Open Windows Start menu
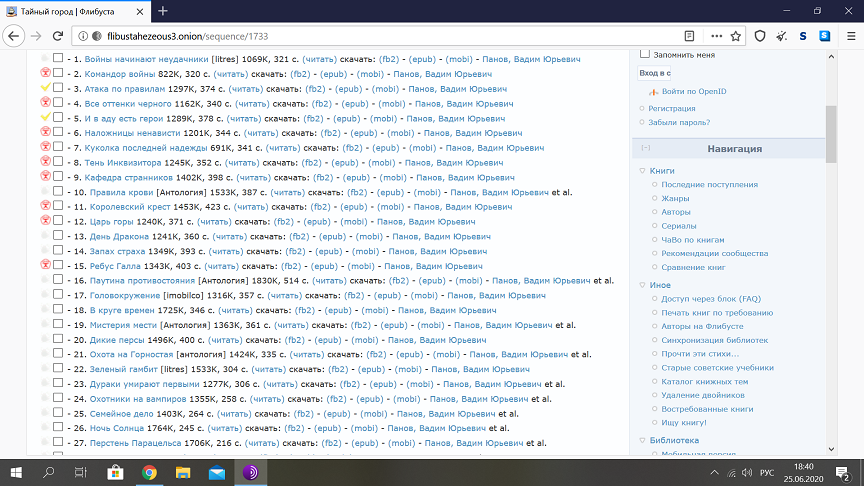Screen dimensions: 864x486 [x=16, y=472]
